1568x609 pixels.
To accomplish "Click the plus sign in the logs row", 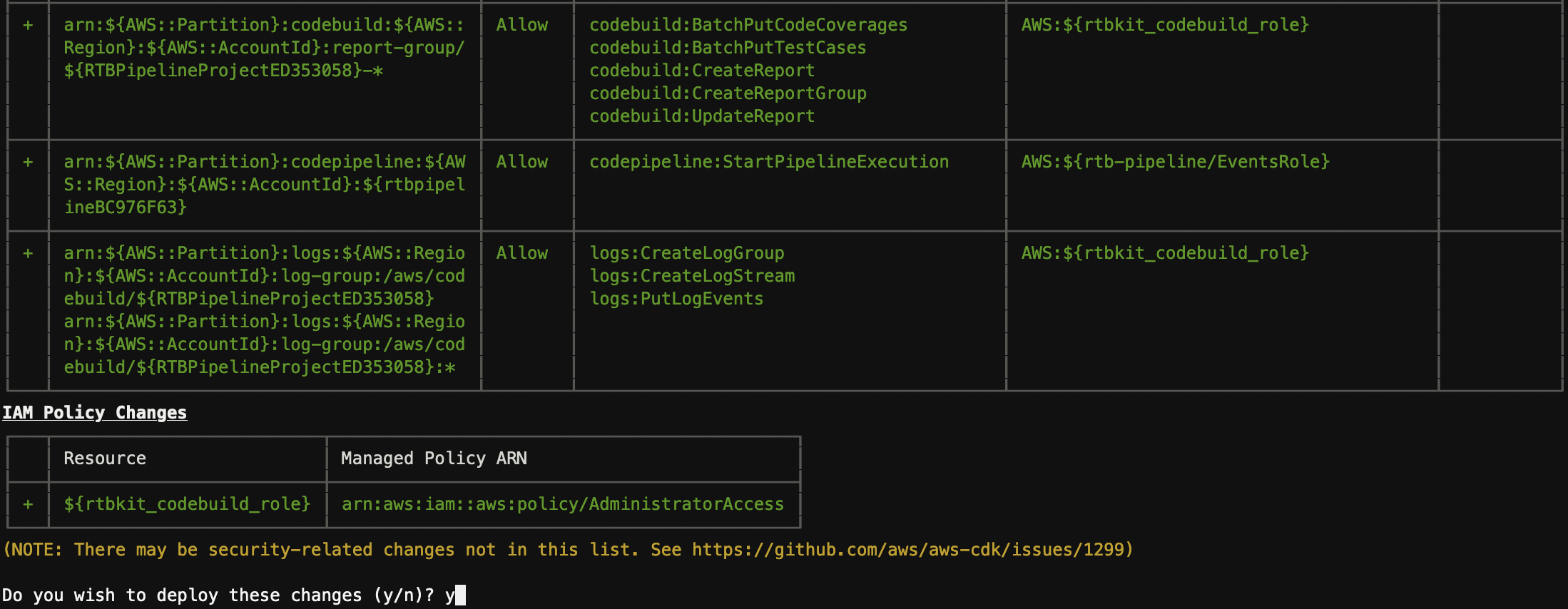I will tap(28, 253).
